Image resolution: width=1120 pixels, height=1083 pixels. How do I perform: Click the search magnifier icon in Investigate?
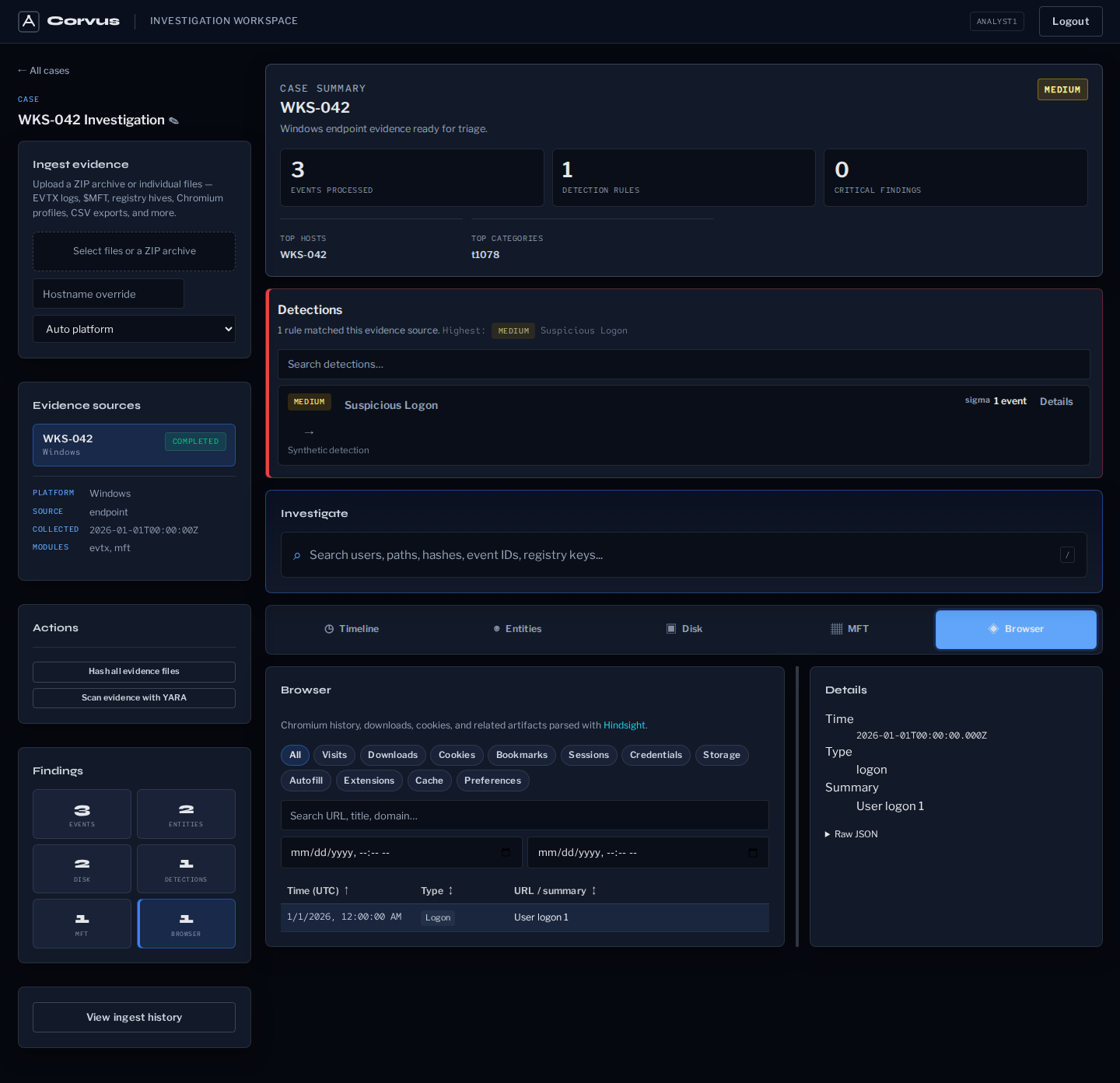pos(296,555)
